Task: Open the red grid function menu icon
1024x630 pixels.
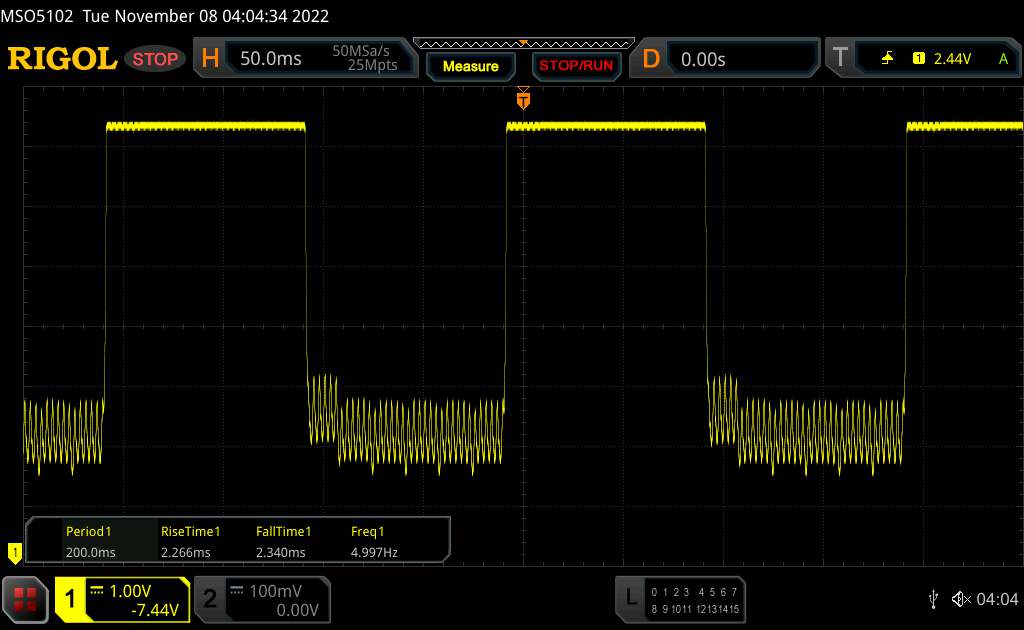Action: tap(25, 599)
